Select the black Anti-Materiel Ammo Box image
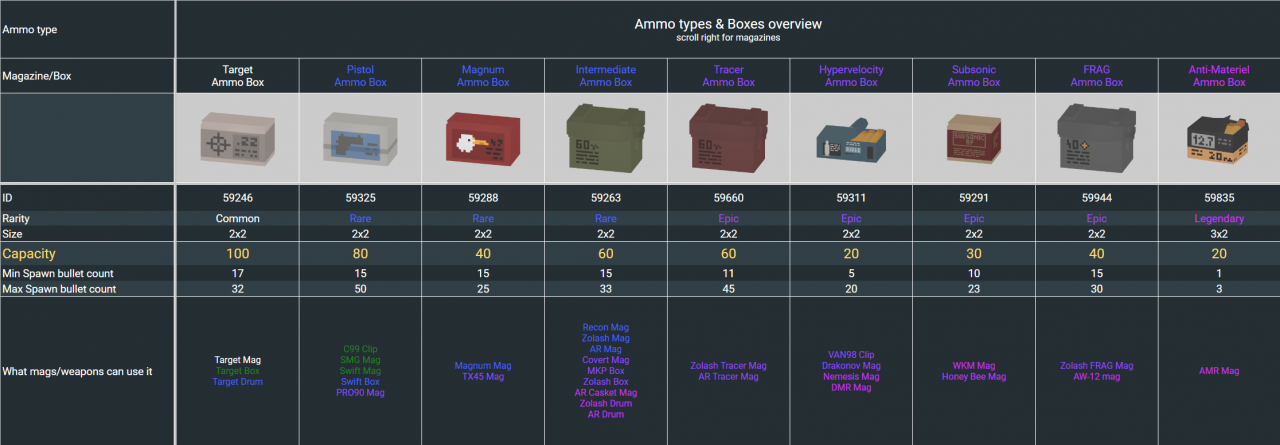The image size is (1280, 445). (x=1217, y=138)
